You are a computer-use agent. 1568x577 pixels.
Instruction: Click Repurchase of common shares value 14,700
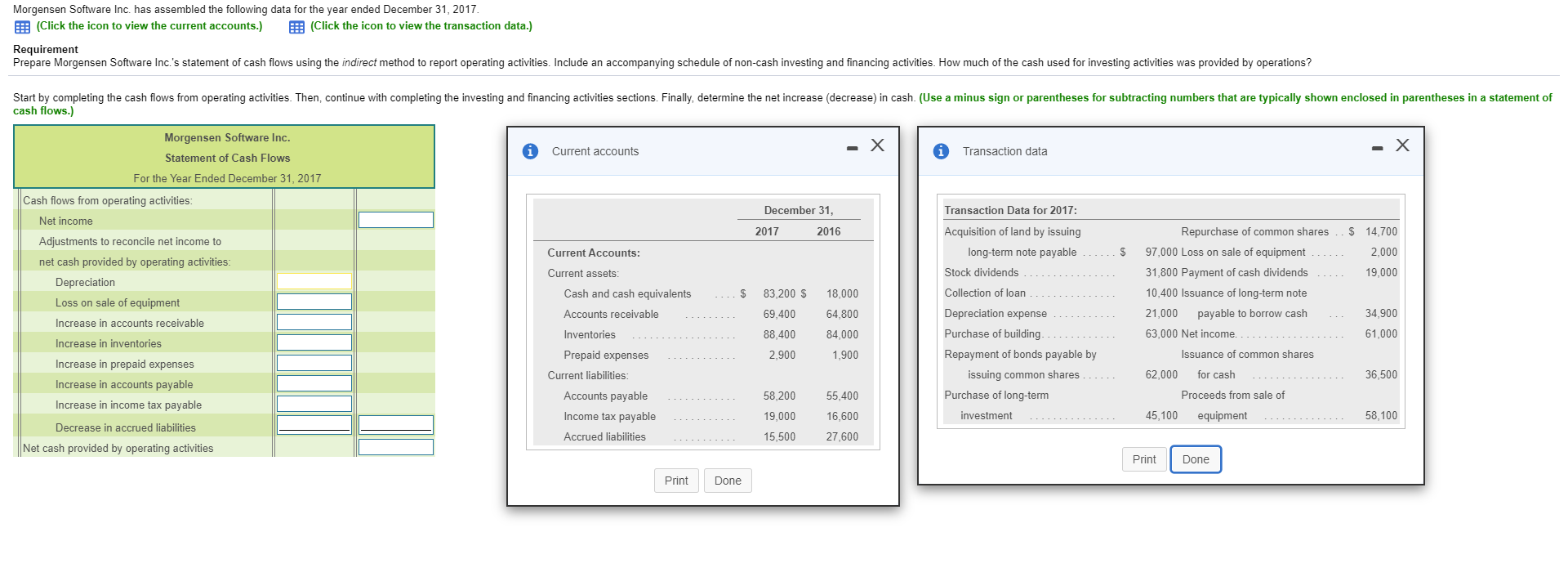1381,231
